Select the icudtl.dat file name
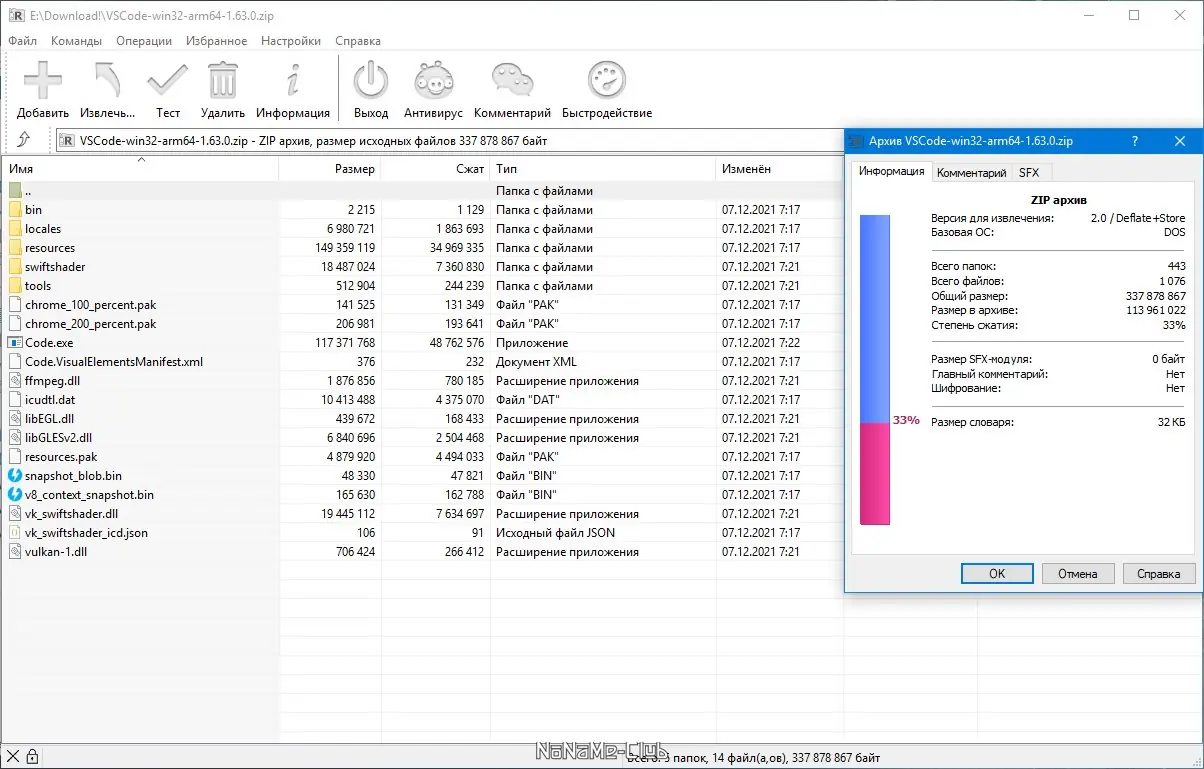1204x769 pixels. (x=50, y=400)
